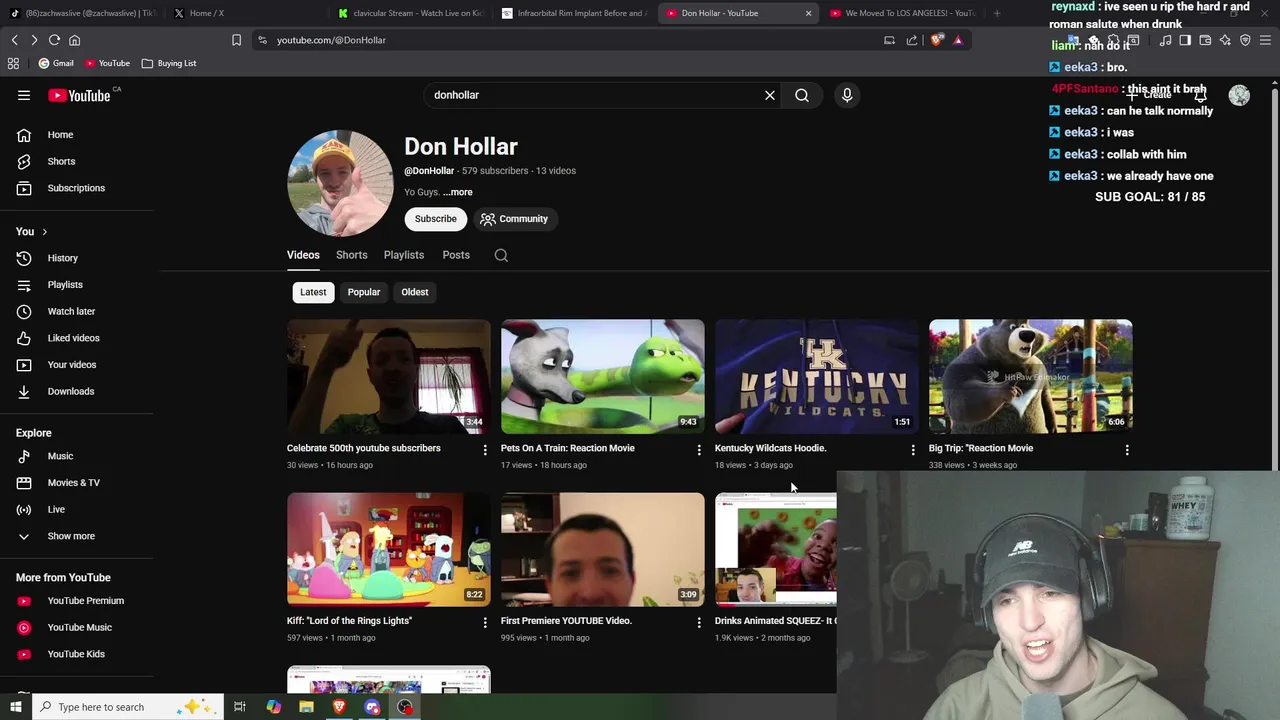The width and height of the screenshot is (1280, 720).
Task: Open the bookmarks bar apps grid
Action: point(13,63)
